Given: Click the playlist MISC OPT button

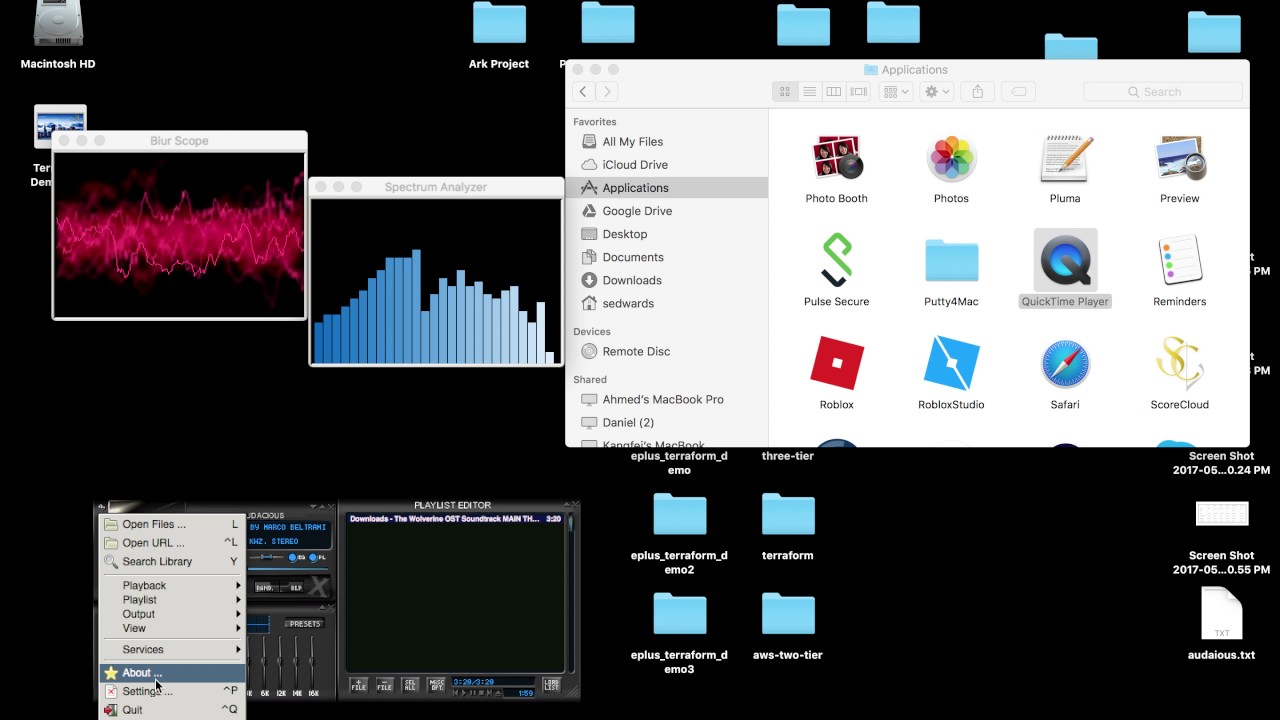Looking at the screenshot, I should click(436, 685).
